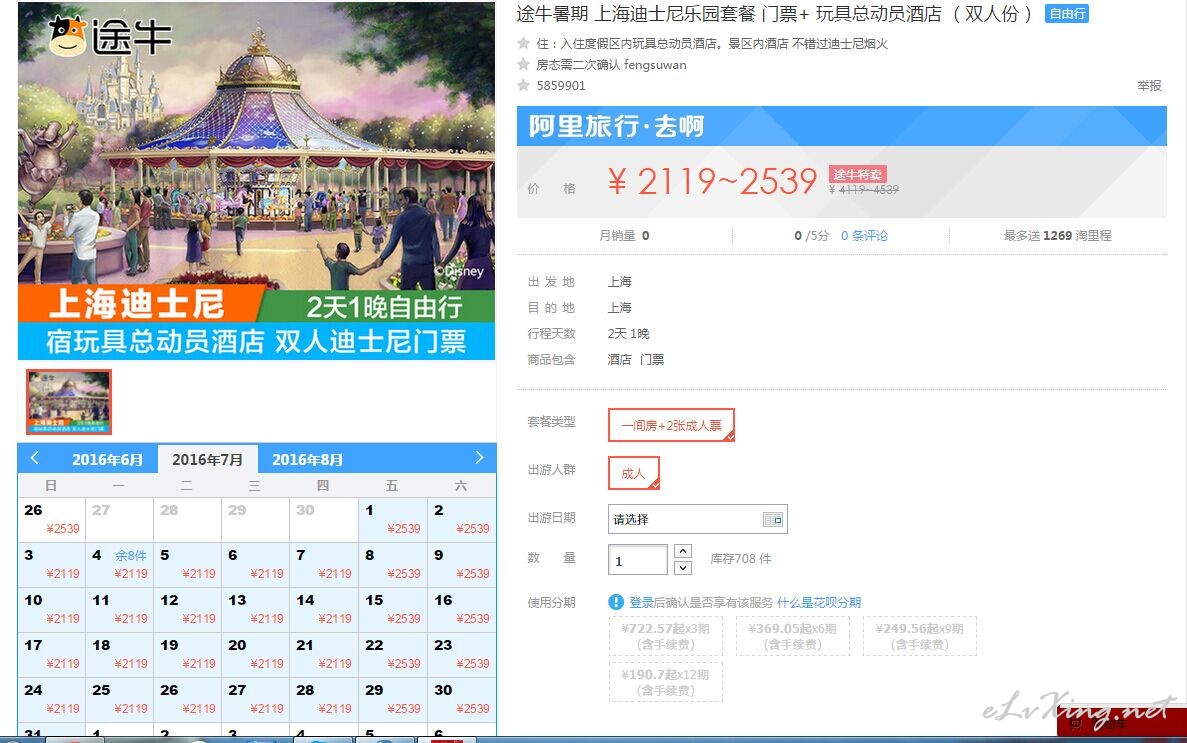Increase quantity with the up arrow
The height and width of the screenshot is (743, 1187).
[x=683, y=551]
